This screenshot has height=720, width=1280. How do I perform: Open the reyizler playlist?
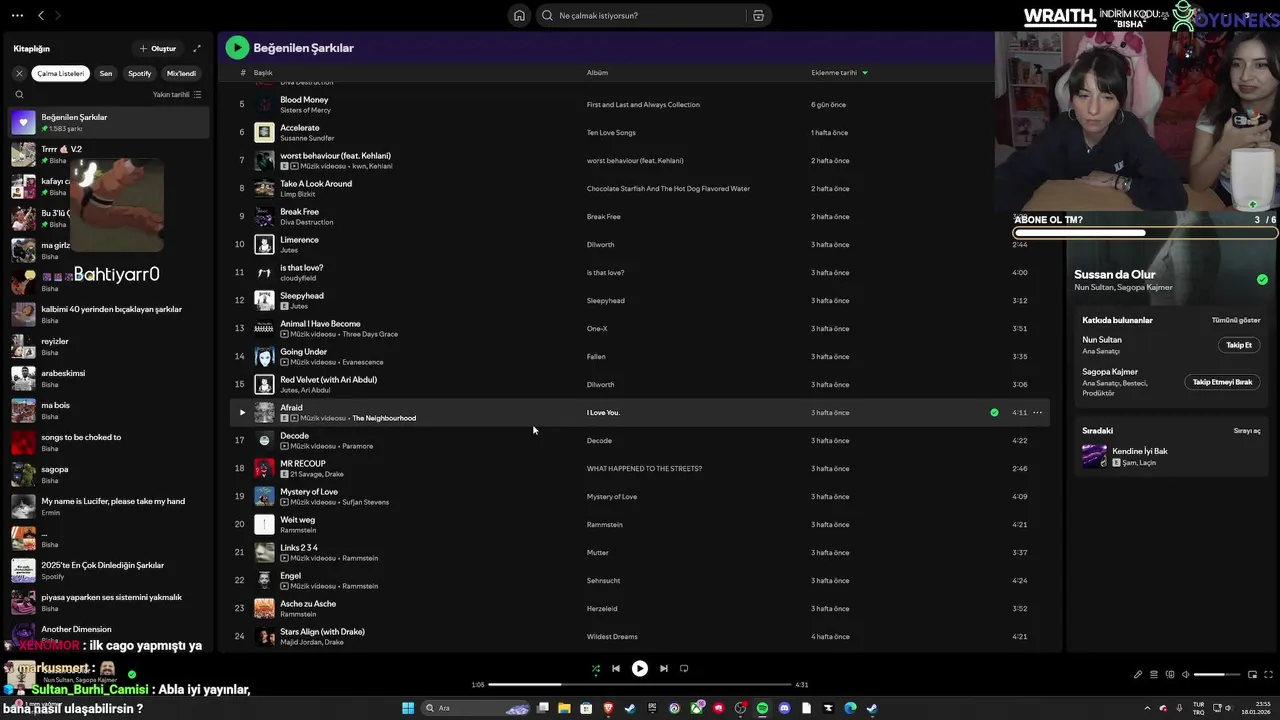109,346
